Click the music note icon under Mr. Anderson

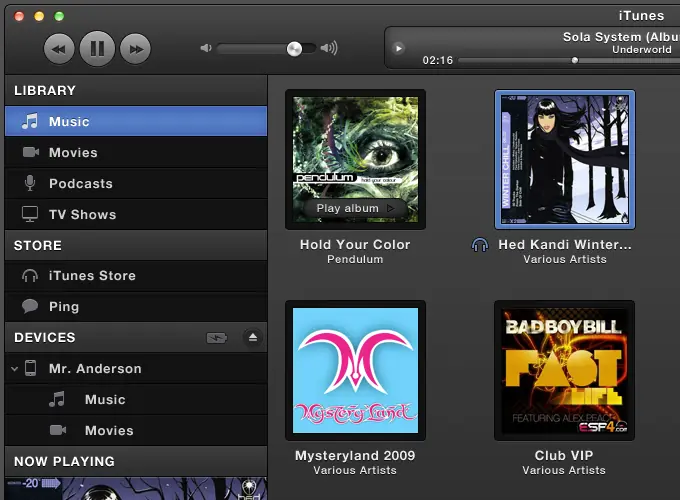coord(57,399)
